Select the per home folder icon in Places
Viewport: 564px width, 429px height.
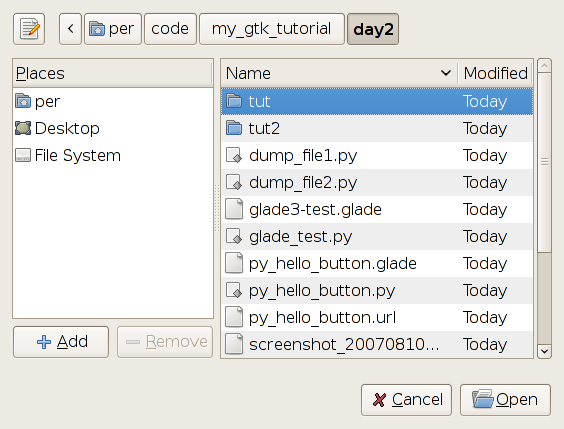point(23,101)
